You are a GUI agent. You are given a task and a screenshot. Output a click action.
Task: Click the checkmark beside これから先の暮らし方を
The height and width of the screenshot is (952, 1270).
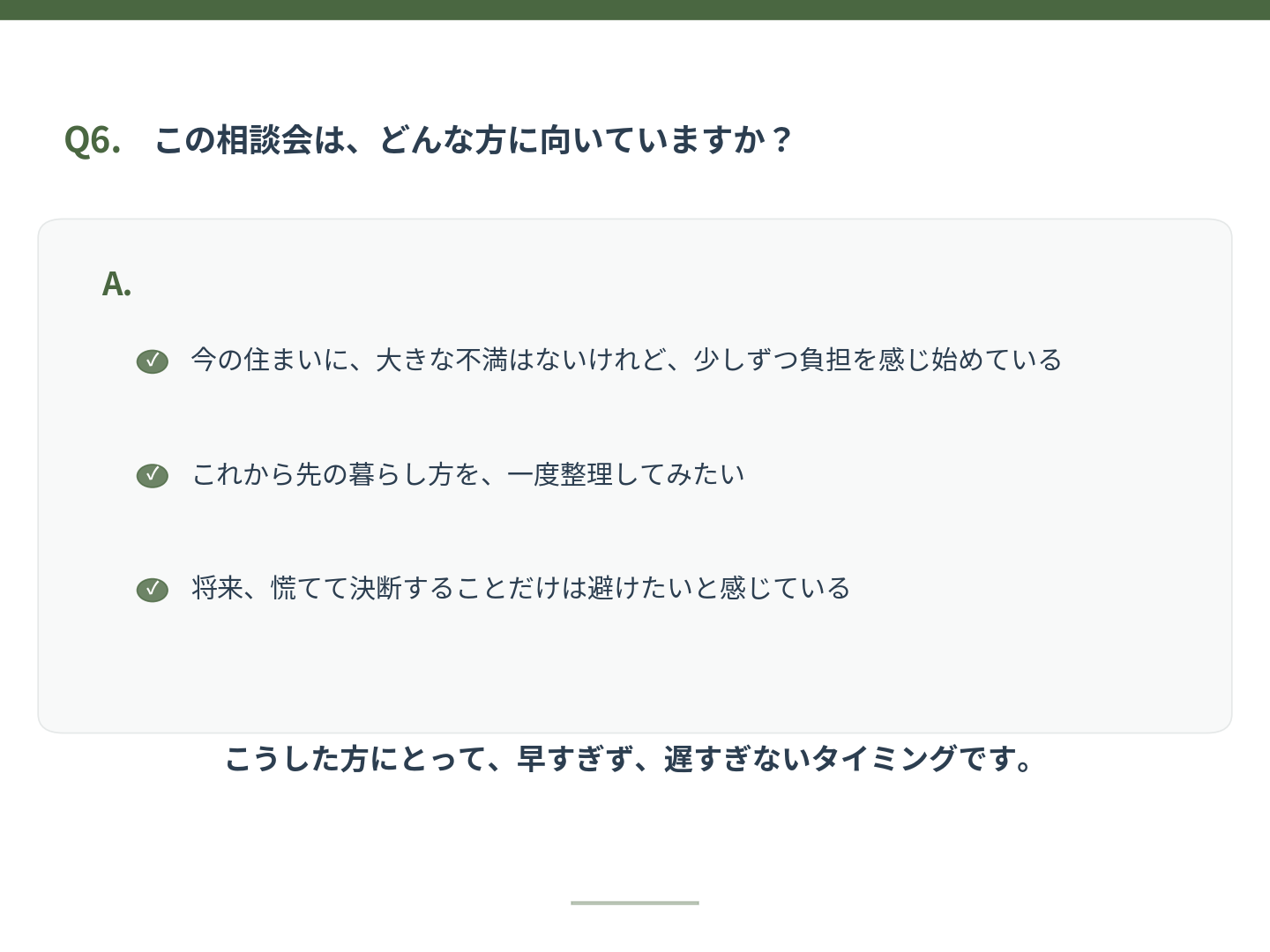pos(152,475)
